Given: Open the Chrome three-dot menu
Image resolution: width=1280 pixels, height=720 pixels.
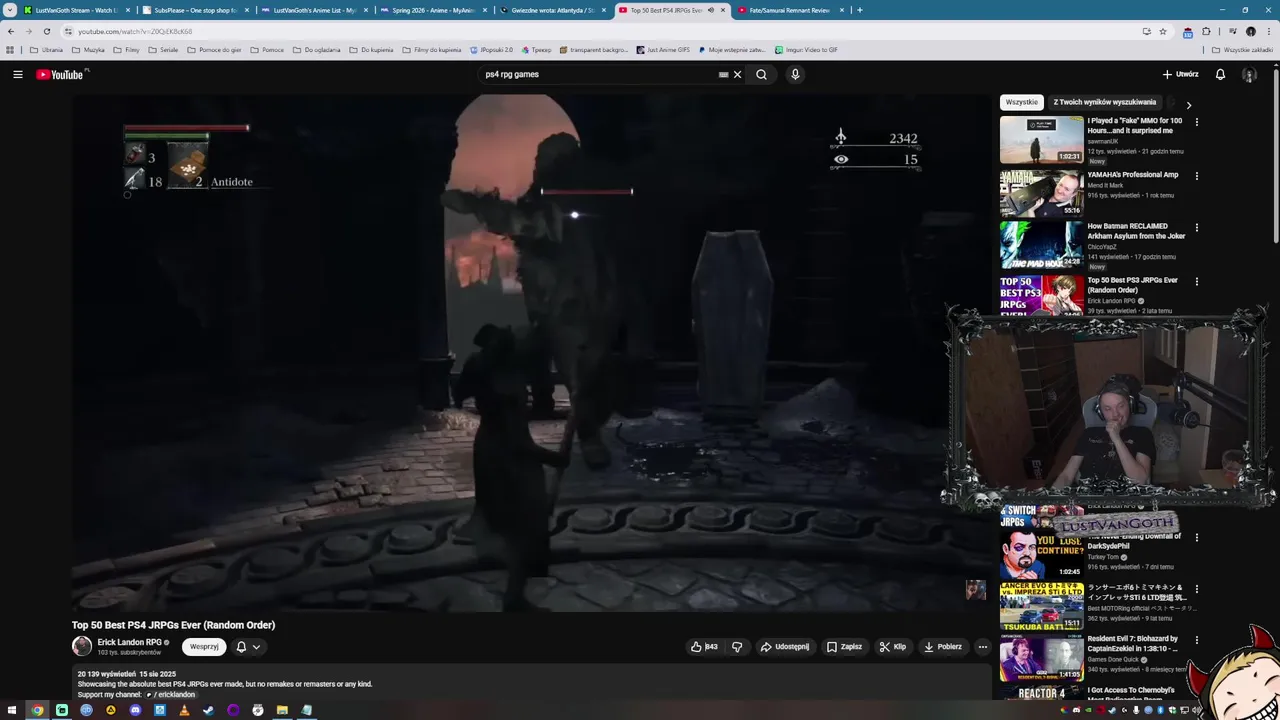Looking at the screenshot, I should 1270,31.
